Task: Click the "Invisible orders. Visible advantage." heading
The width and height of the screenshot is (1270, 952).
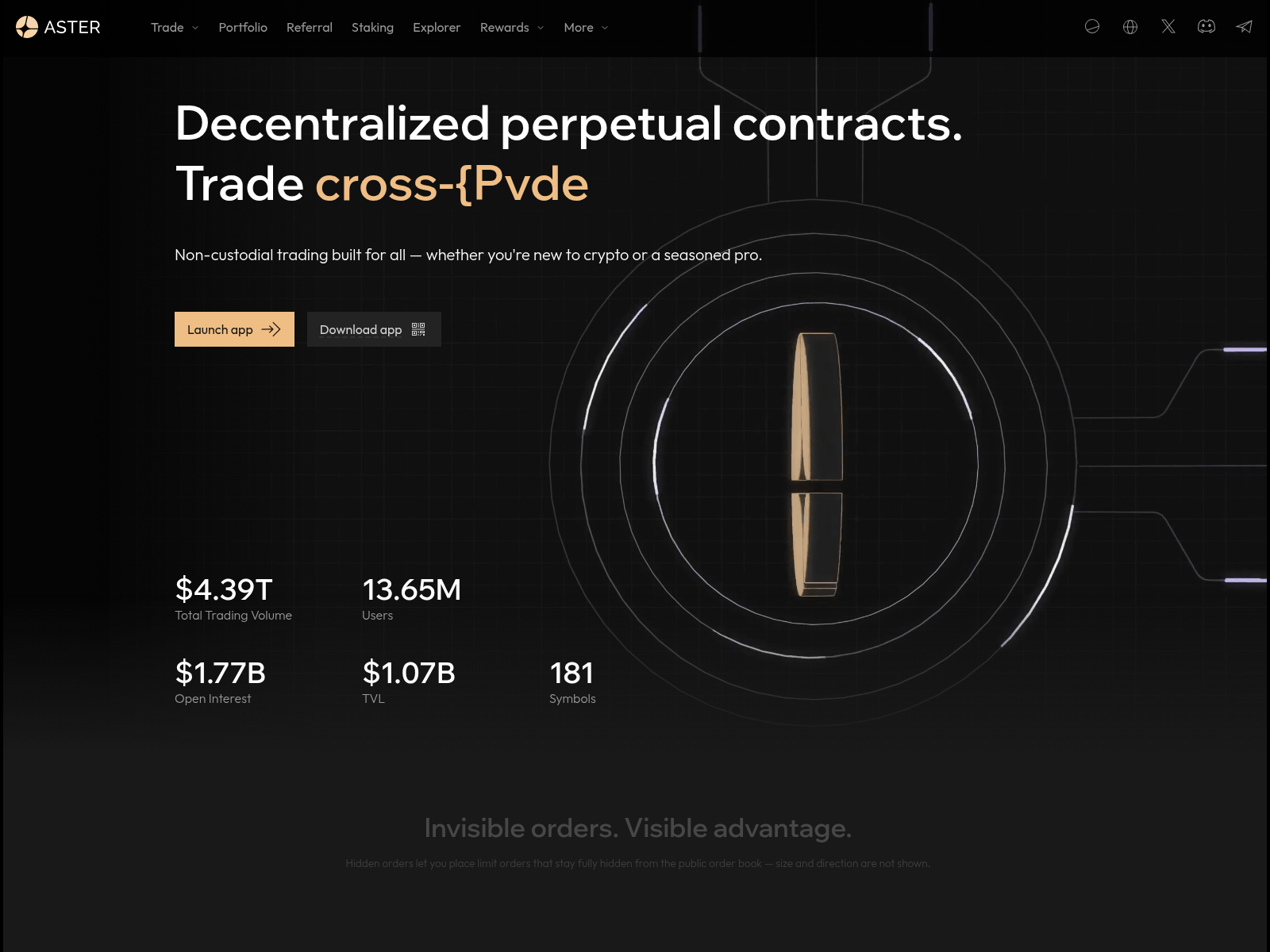Action: tap(637, 828)
